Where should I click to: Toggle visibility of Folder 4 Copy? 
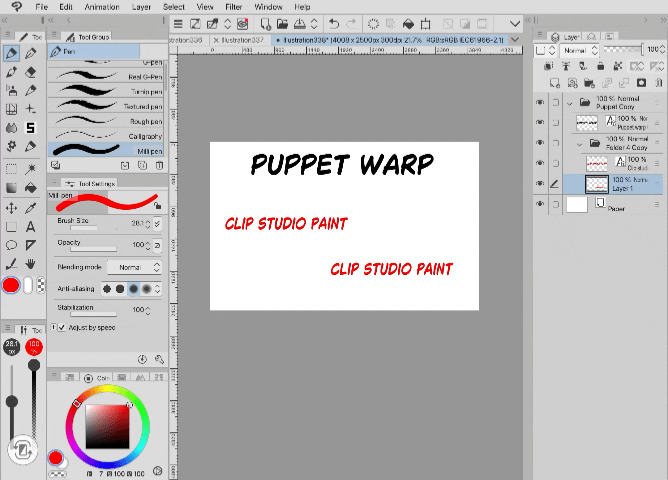click(540, 142)
